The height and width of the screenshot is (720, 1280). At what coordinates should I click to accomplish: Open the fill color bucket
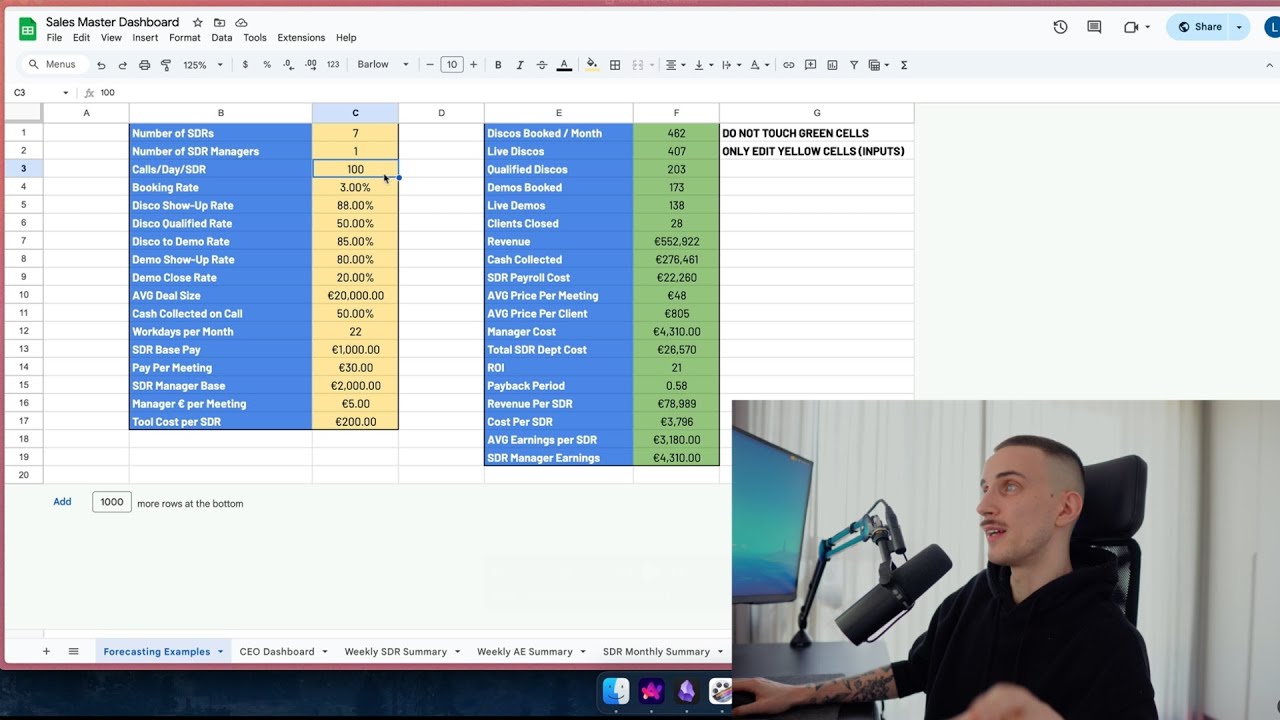pyautogui.click(x=592, y=65)
